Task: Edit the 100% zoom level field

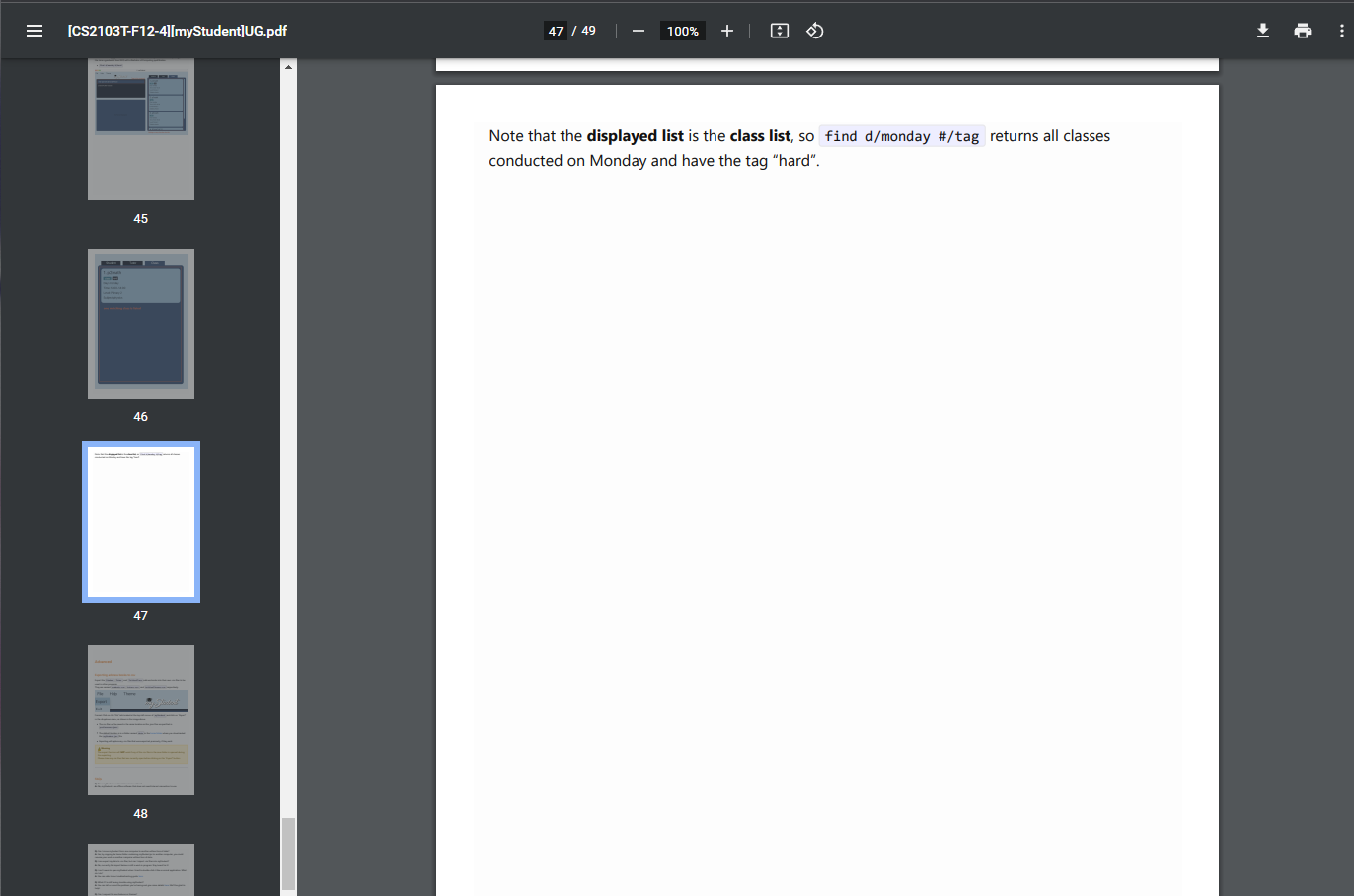Action: point(683,31)
